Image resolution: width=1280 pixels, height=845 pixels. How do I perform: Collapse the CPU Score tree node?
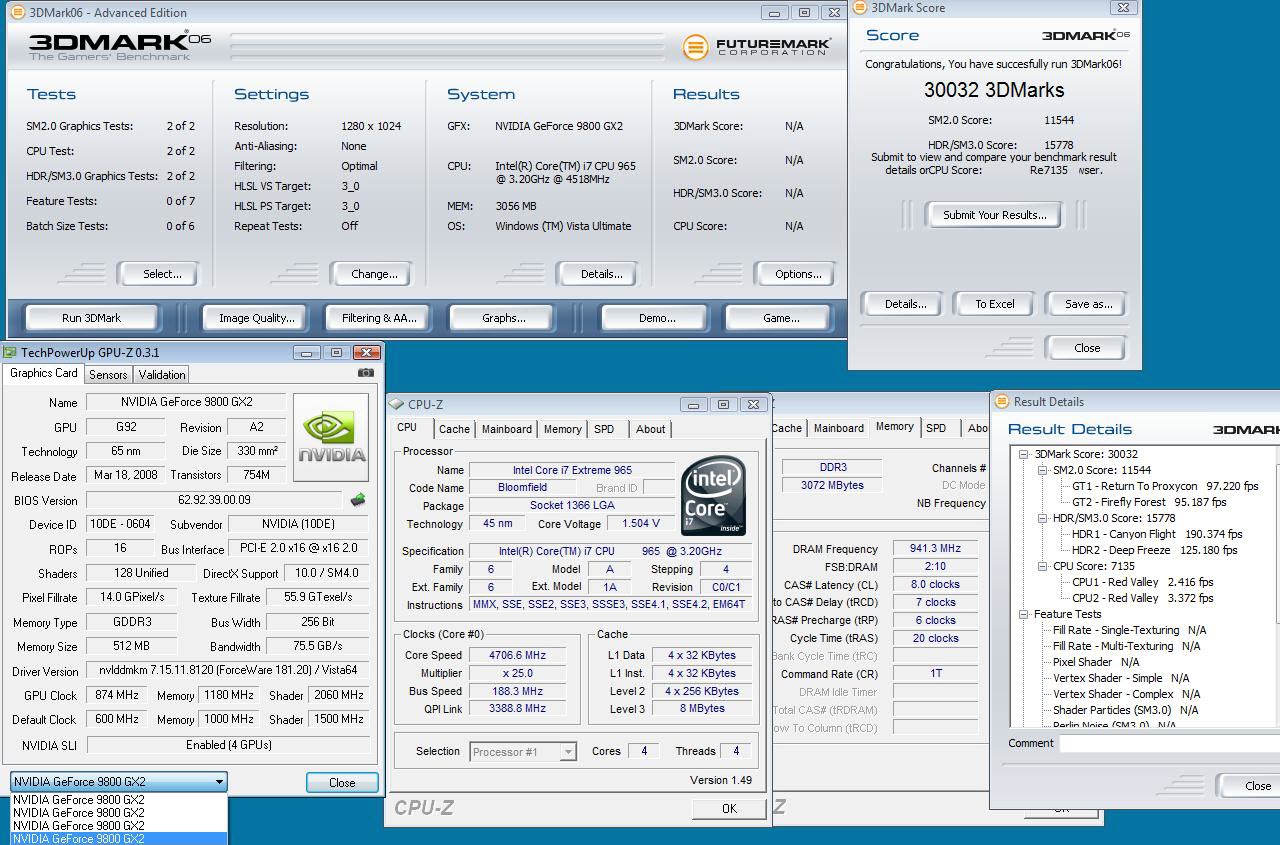coord(1043,566)
